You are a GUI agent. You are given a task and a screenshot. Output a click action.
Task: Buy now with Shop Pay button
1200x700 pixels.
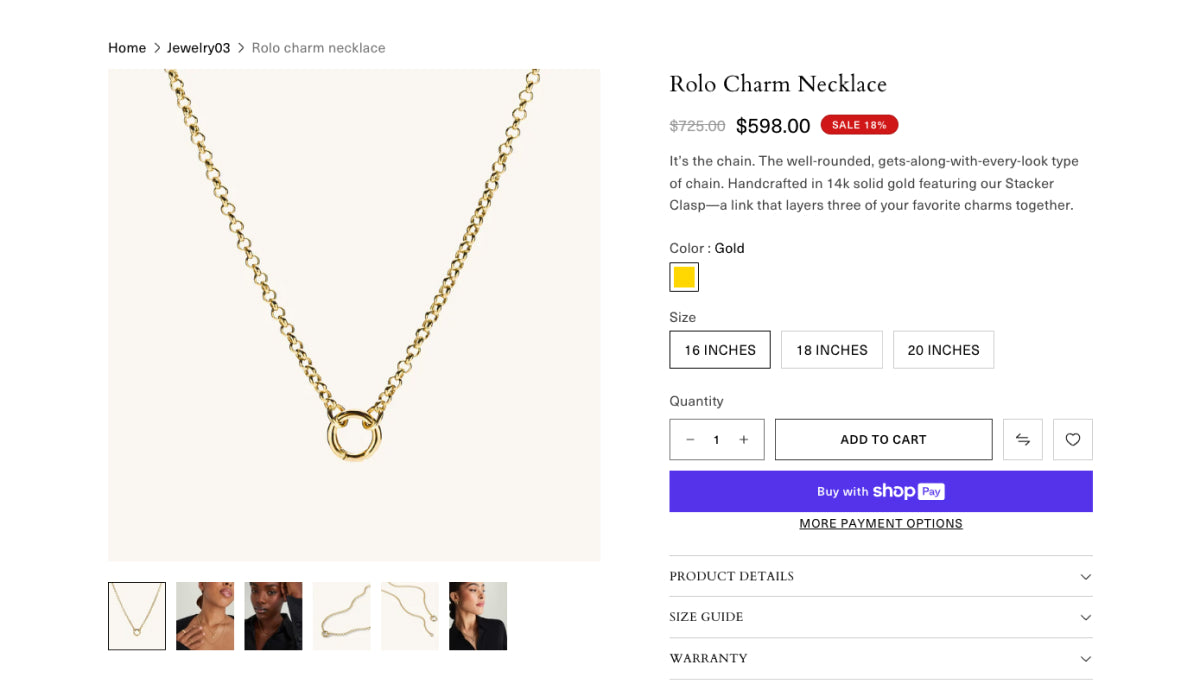(x=880, y=492)
